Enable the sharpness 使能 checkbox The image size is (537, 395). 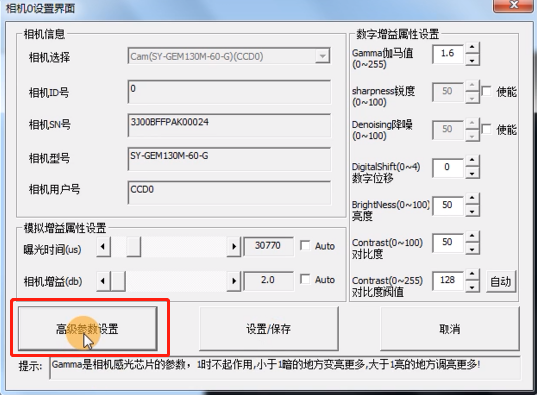tap(487, 91)
